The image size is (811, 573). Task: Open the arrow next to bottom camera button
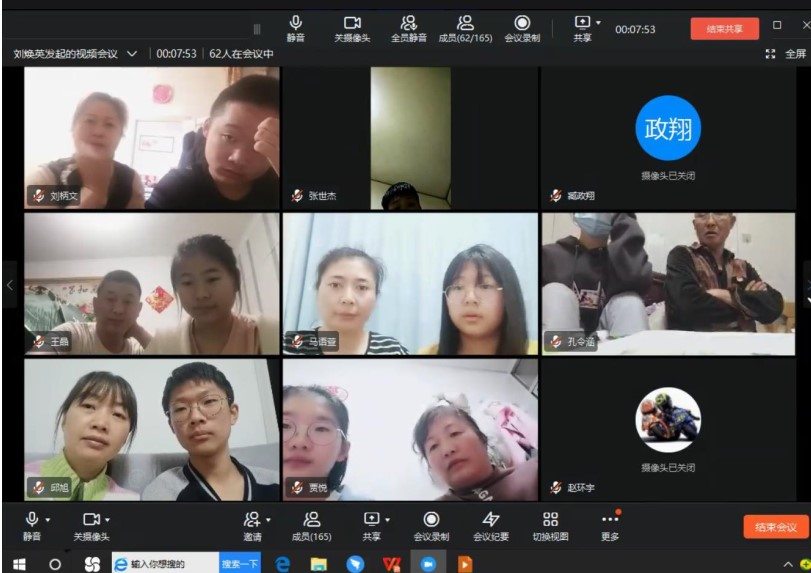click(x=107, y=520)
